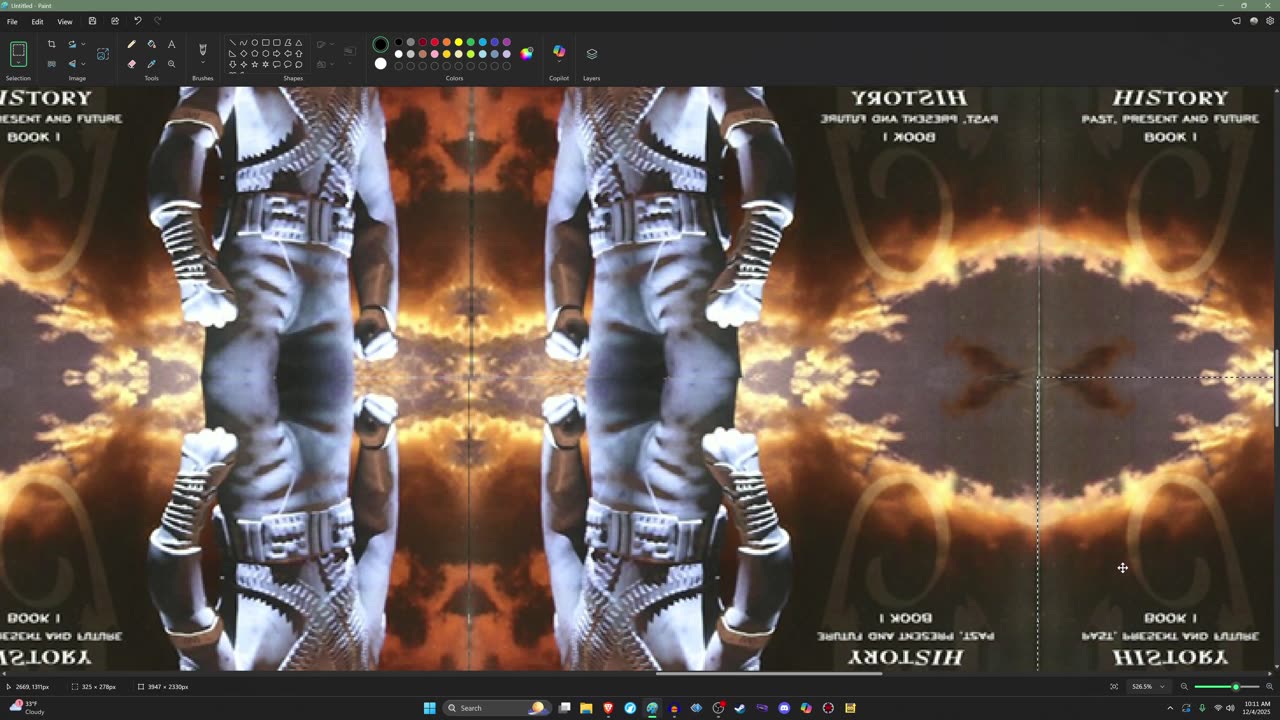This screenshot has width=1280, height=720.
Task: Pick the red color swatch
Action: coord(434,42)
